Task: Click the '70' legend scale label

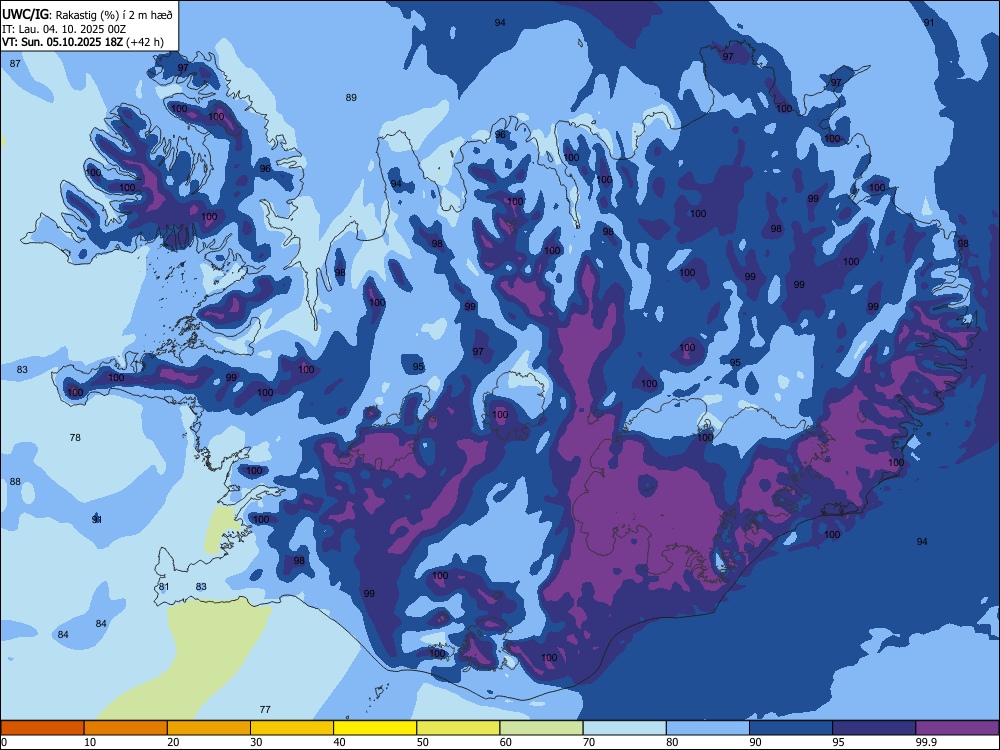Action: click(589, 742)
